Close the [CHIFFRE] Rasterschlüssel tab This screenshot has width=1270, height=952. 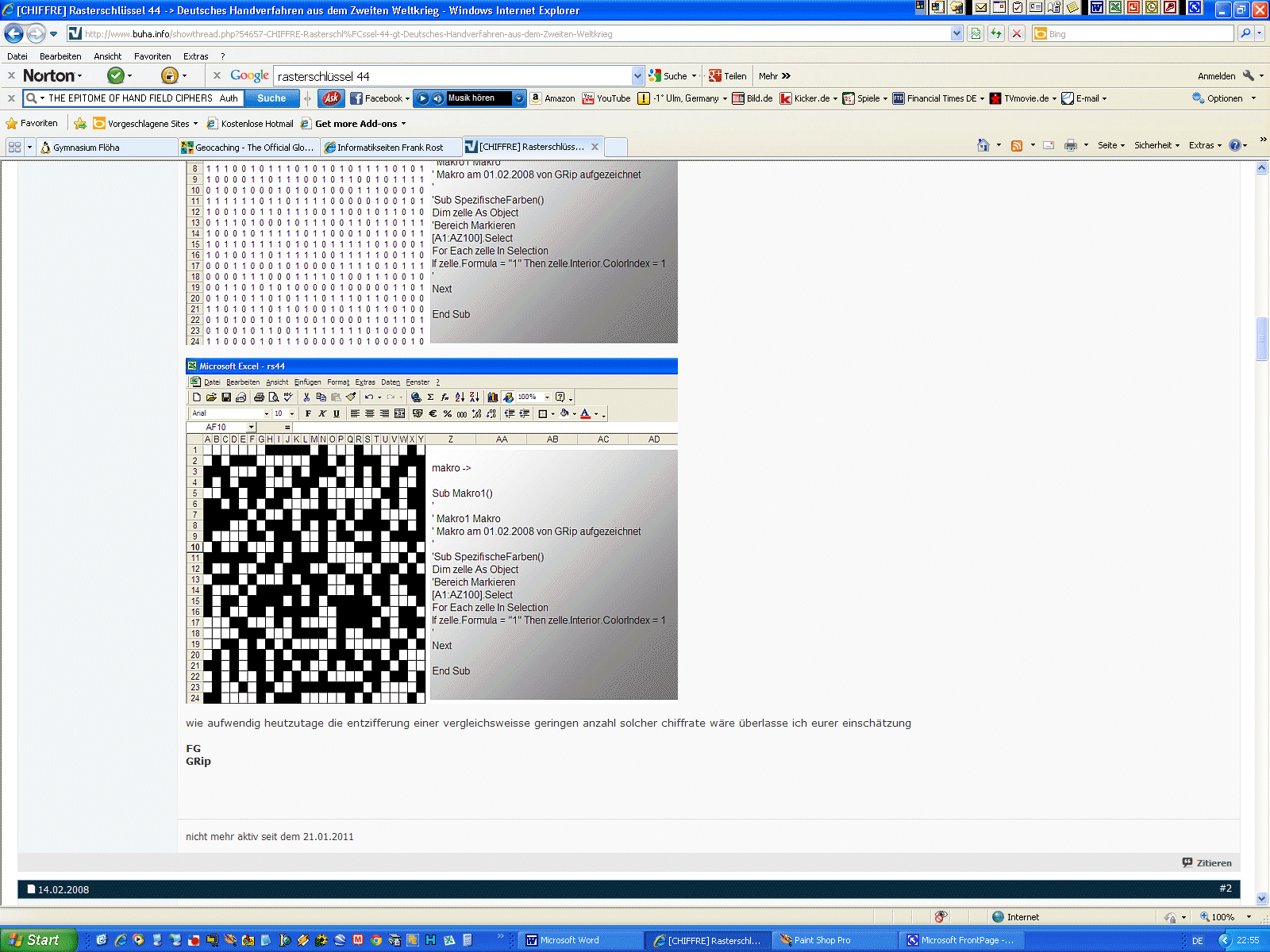(595, 147)
